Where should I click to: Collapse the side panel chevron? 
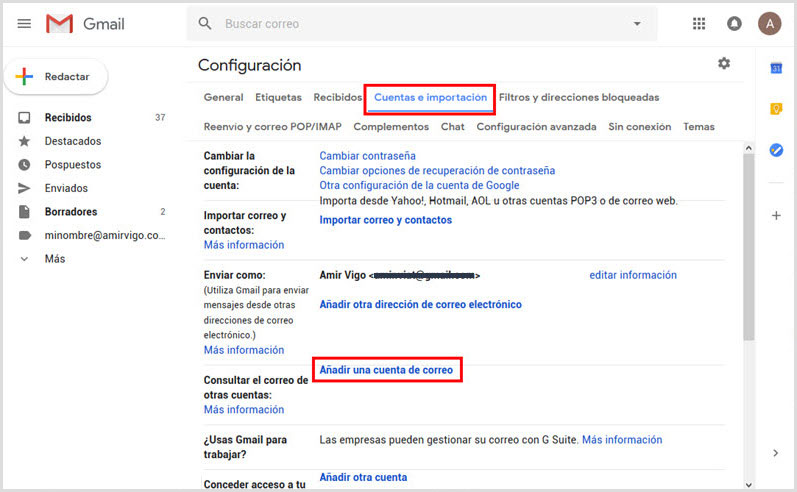tap(775, 453)
